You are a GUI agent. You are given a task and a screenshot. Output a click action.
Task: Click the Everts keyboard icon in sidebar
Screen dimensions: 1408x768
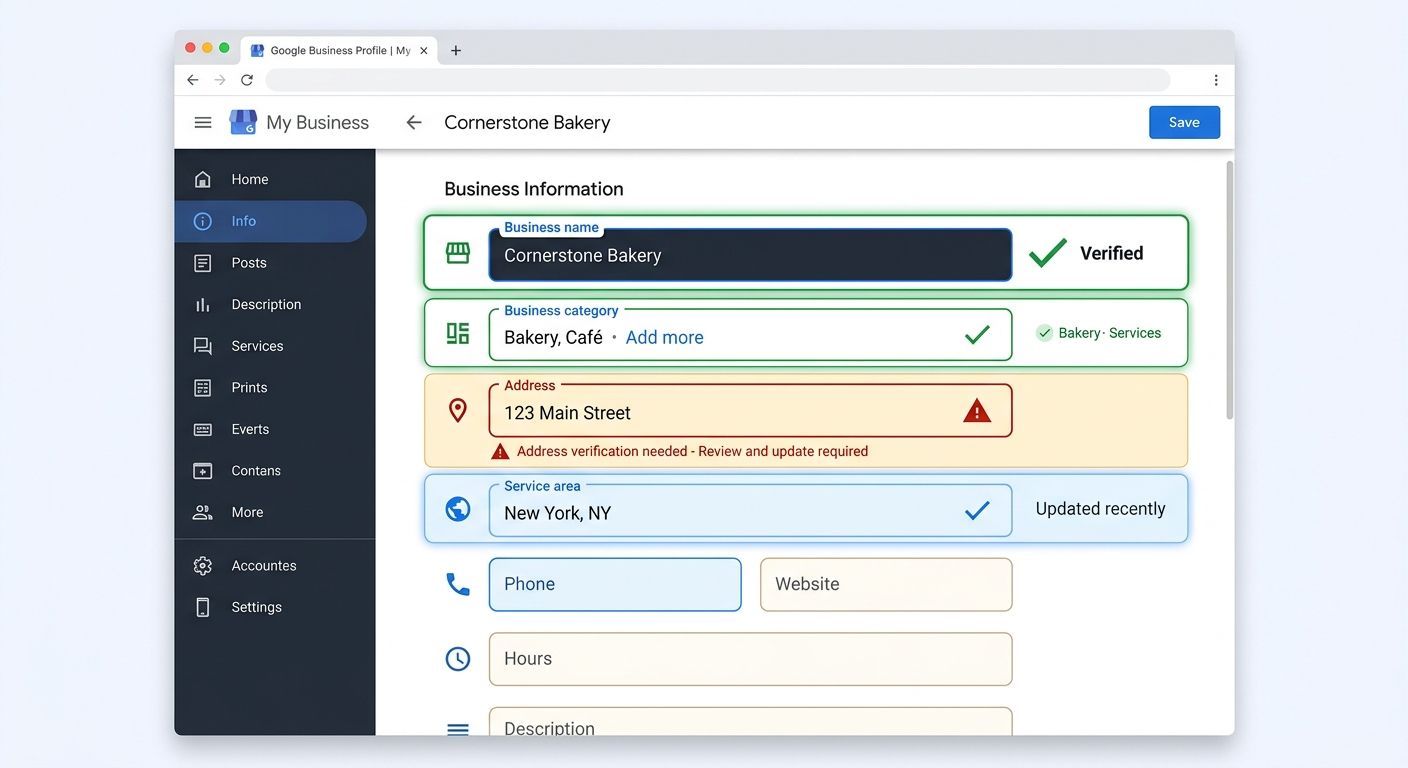coord(203,429)
